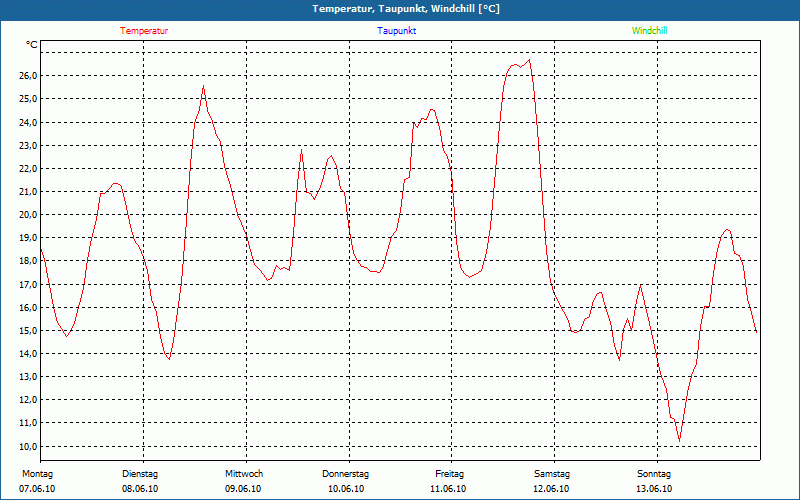
Task: Click the Sonntag day label
Action: pyautogui.click(x=654, y=474)
